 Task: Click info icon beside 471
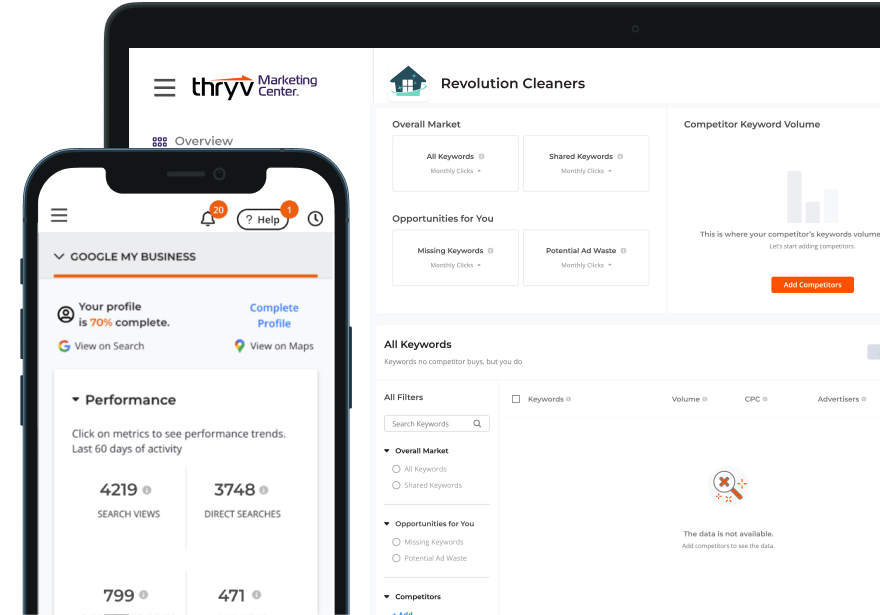256,595
